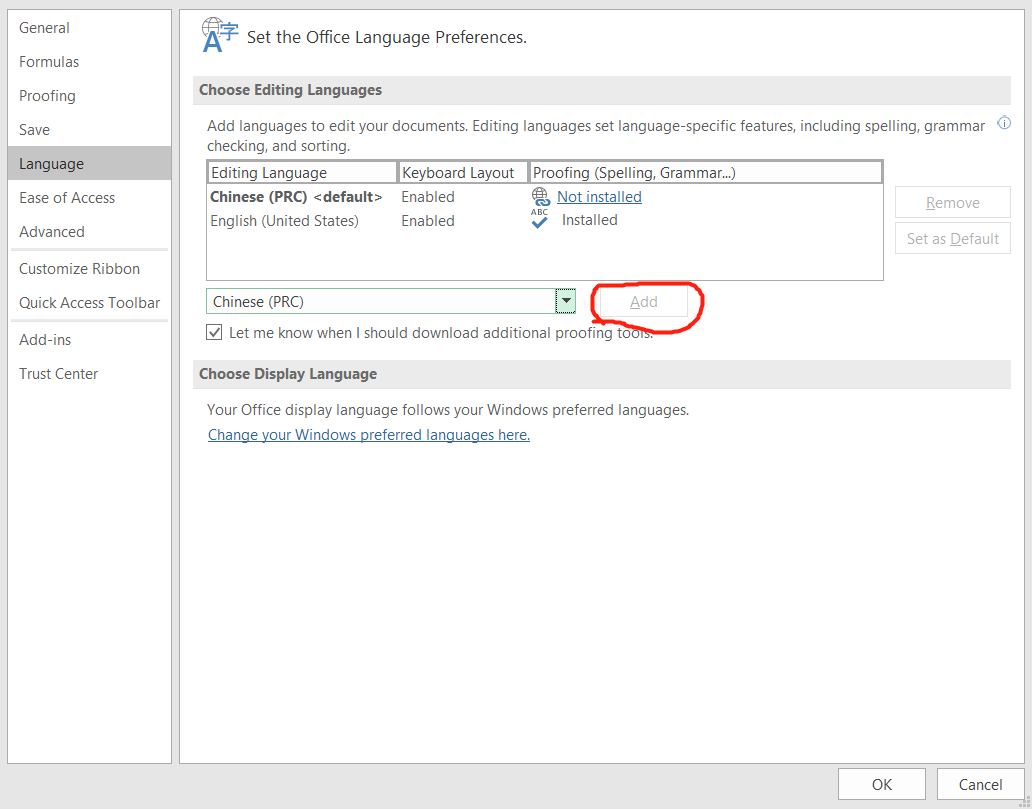This screenshot has width=1032, height=809.
Task: Confirm the dialog with OK
Action: click(882, 784)
